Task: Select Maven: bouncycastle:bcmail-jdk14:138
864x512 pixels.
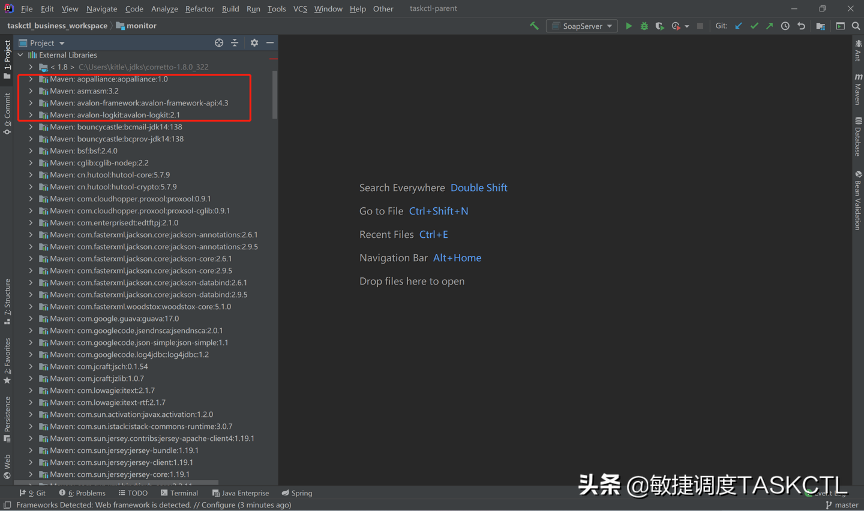Action: coord(116,127)
